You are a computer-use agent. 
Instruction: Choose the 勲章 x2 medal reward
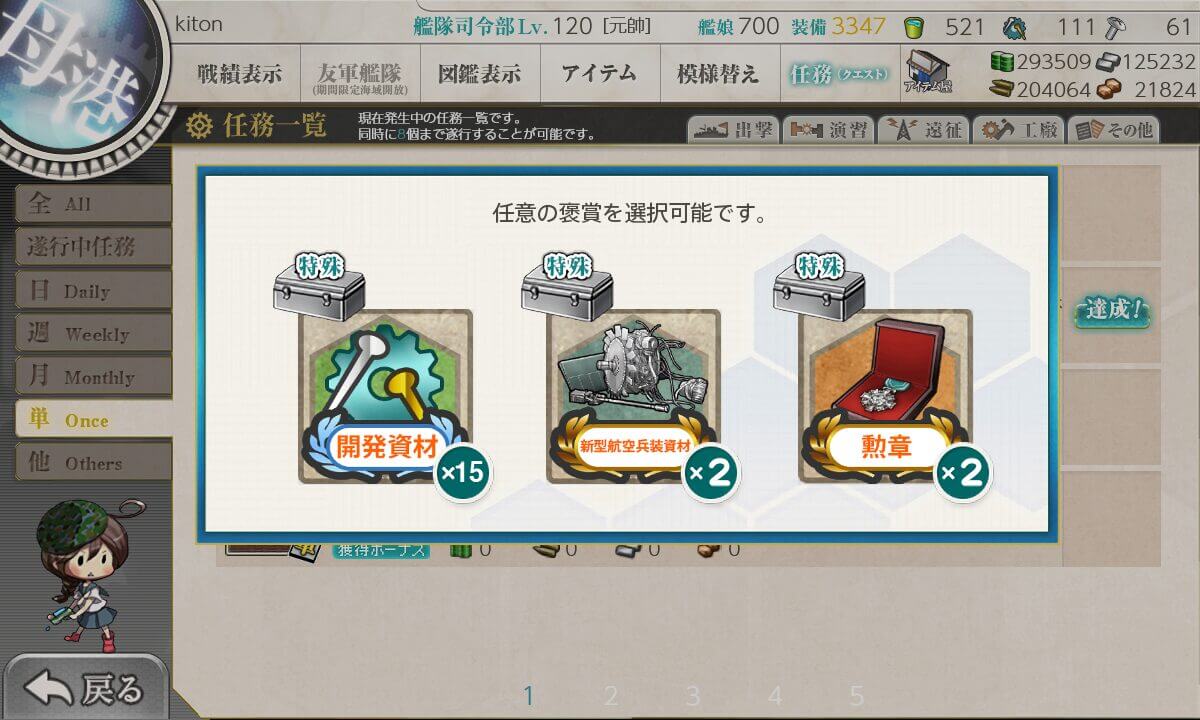(x=885, y=395)
